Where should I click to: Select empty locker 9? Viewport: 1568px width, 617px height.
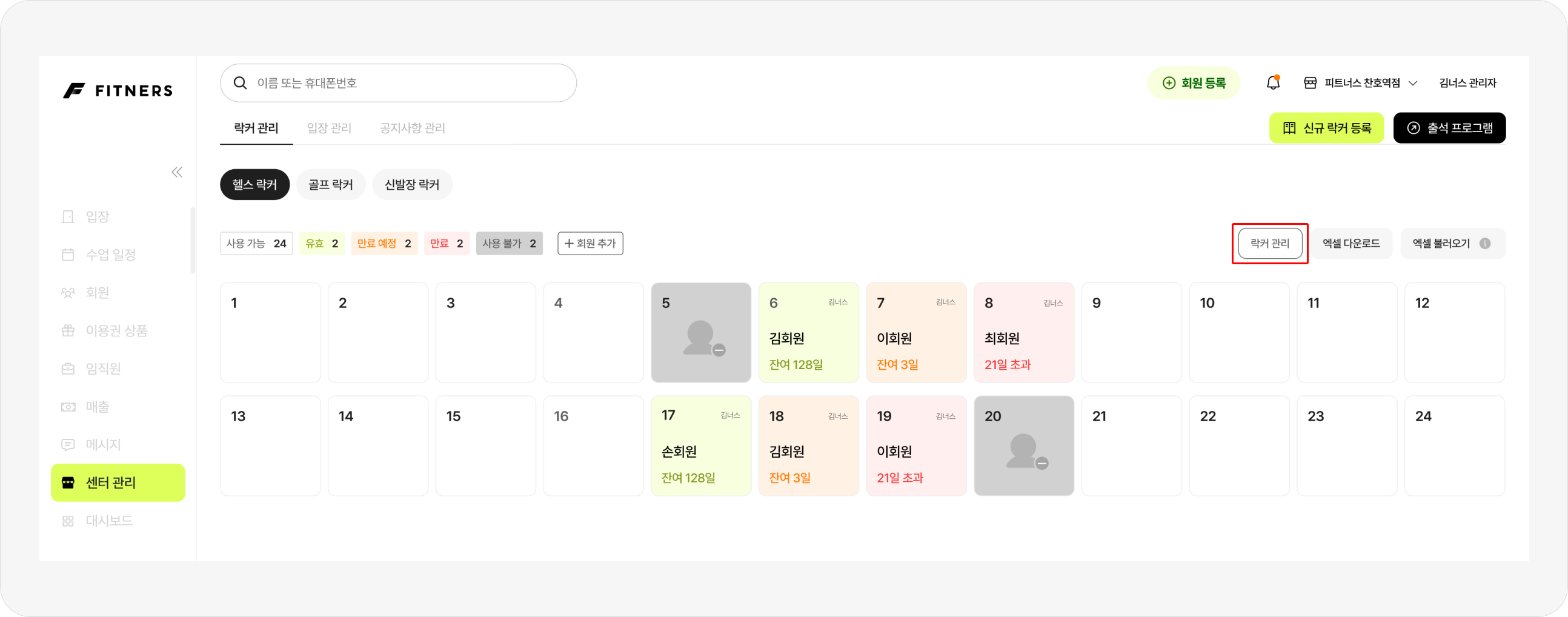[x=1132, y=333]
